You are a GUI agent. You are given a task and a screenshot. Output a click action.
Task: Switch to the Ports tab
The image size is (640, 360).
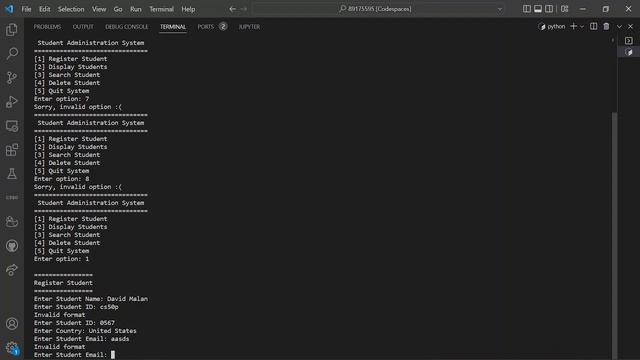(x=206, y=27)
